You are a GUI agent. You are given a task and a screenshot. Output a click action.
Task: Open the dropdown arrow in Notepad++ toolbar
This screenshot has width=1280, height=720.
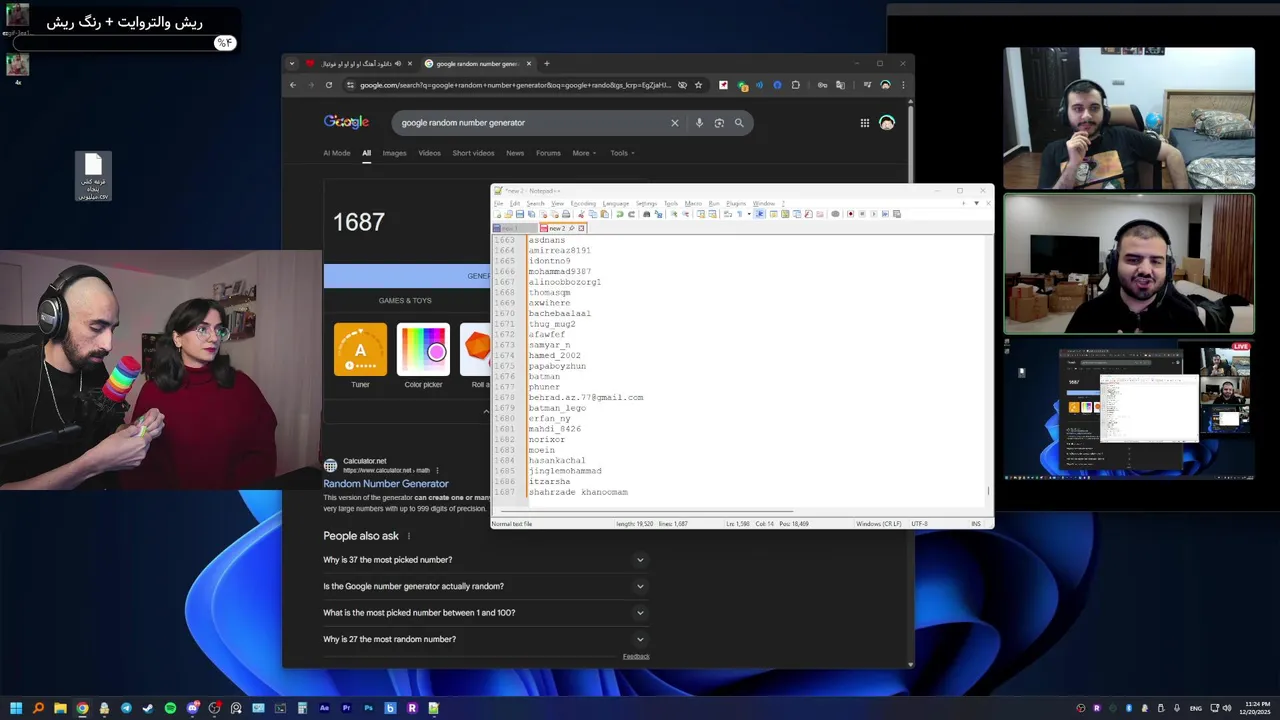click(749, 214)
